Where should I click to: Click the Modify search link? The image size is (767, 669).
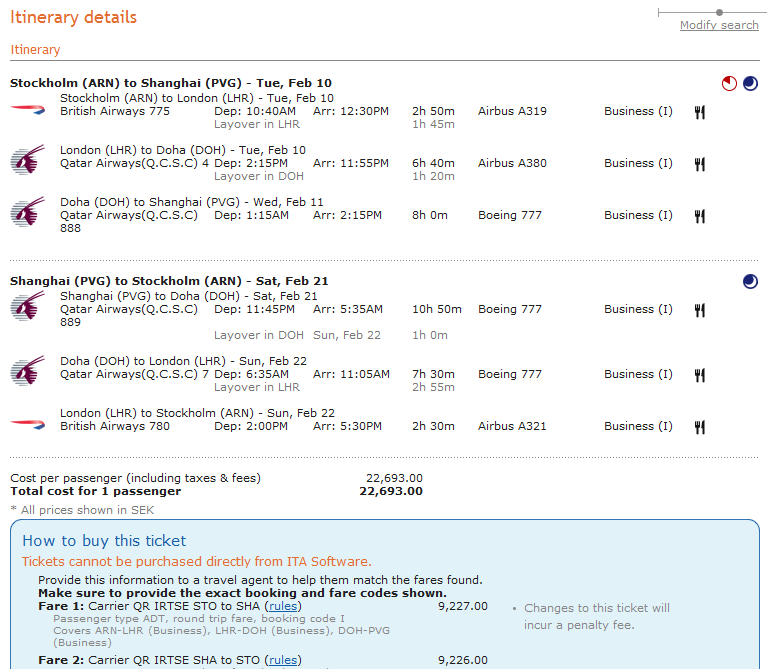(719, 25)
